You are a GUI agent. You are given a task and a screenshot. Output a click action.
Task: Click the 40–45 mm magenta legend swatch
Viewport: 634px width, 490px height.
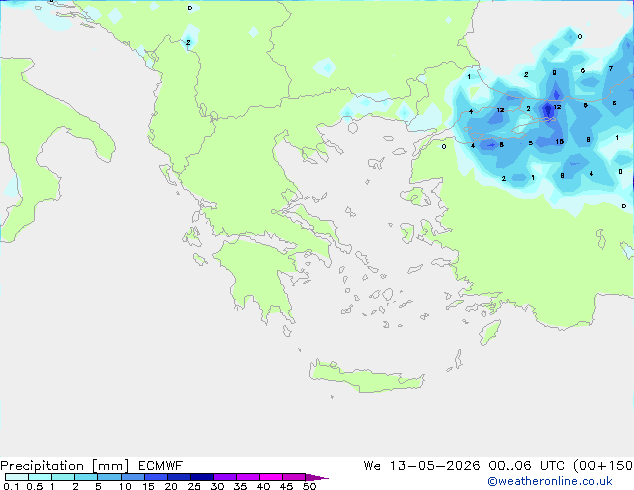click(271, 477)
